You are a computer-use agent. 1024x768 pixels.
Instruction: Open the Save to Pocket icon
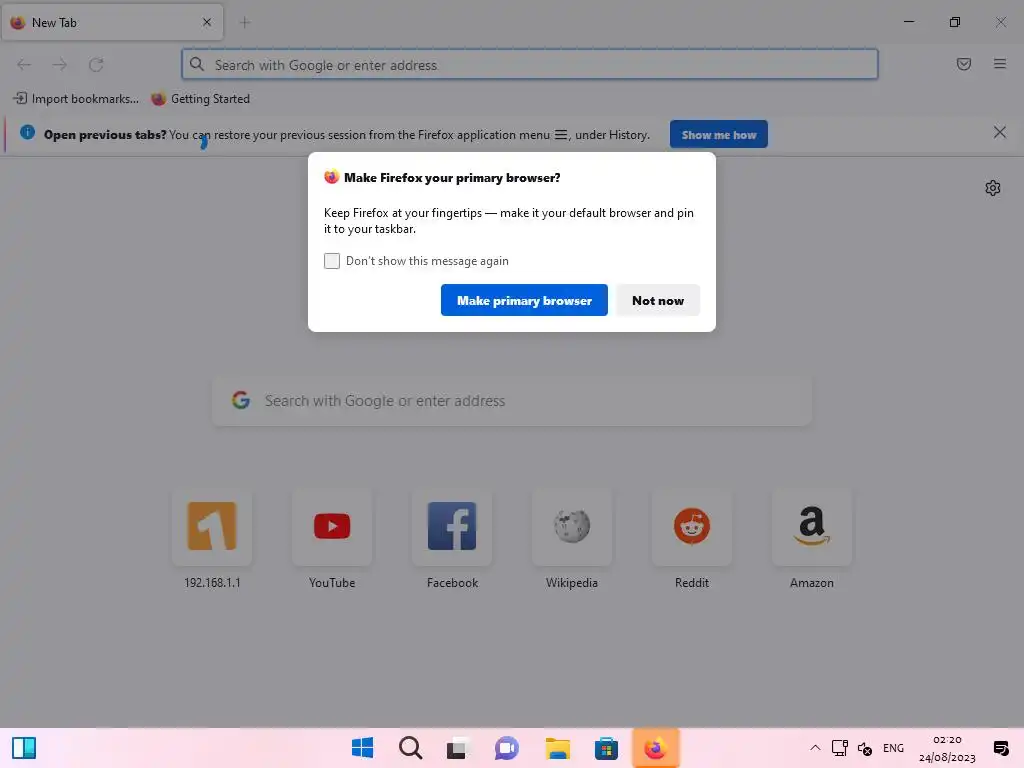coord(963,64)
